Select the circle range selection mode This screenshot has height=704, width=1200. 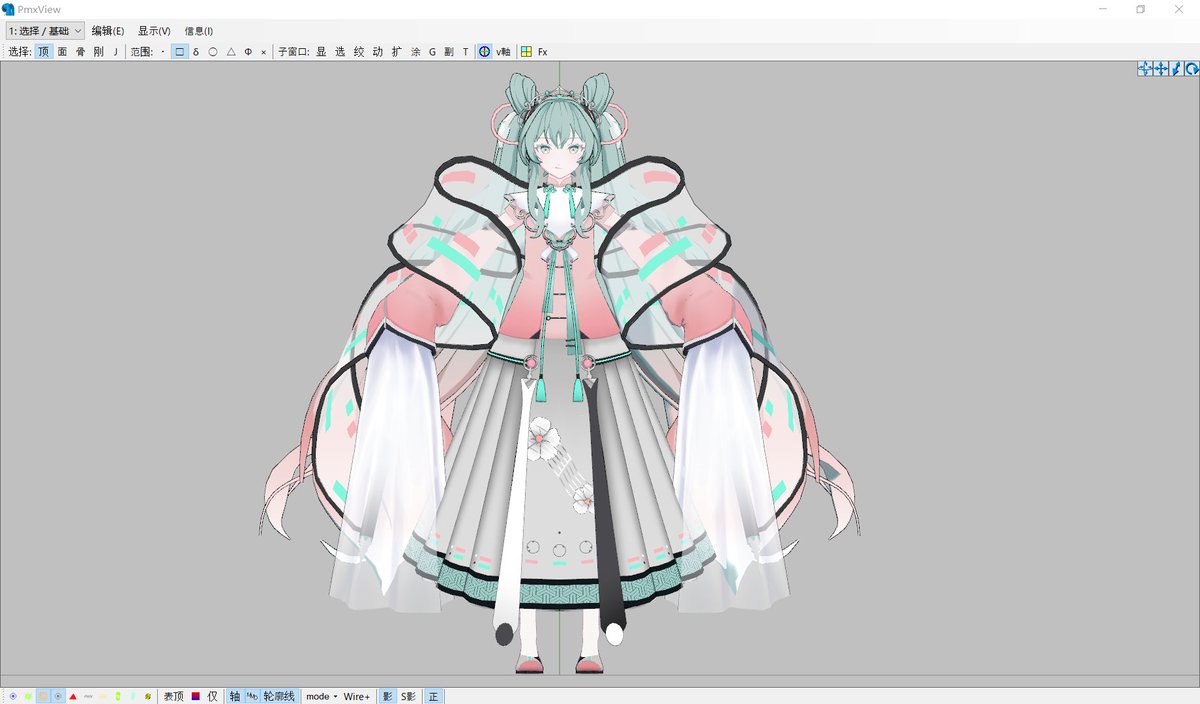pyautogui.click(x=213, y=51)
